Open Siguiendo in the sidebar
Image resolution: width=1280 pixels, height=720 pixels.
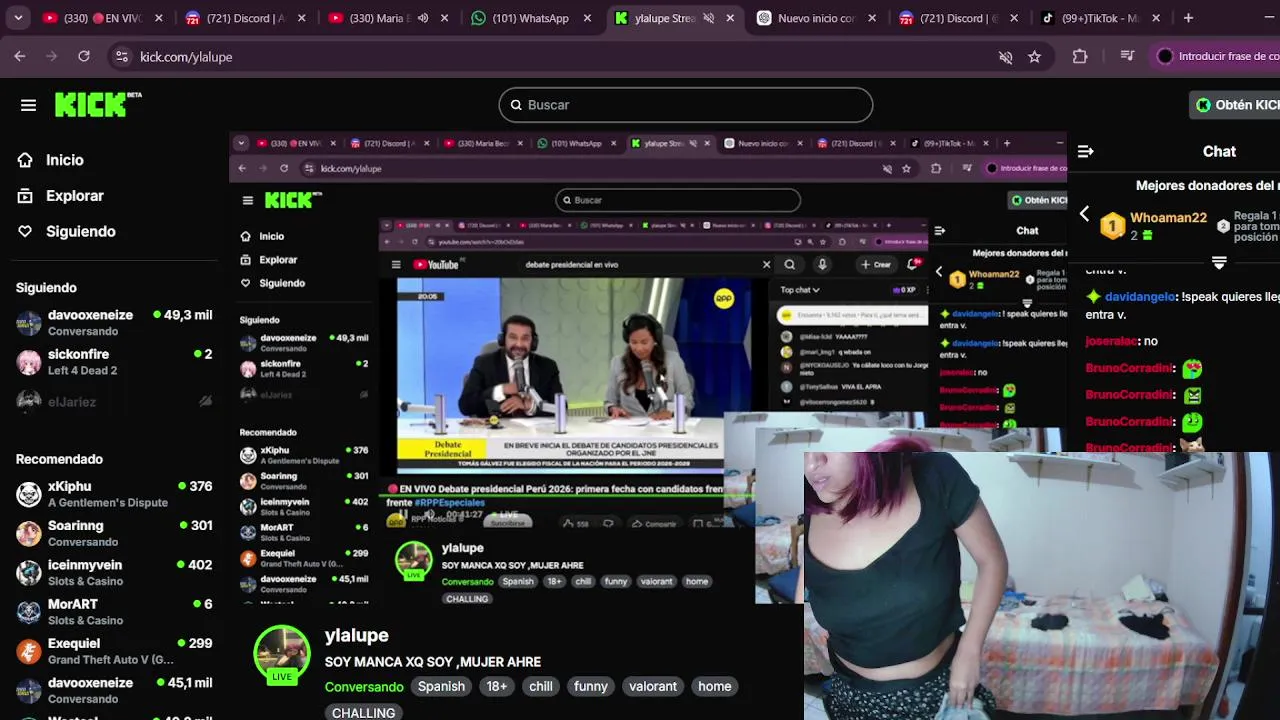66,231
